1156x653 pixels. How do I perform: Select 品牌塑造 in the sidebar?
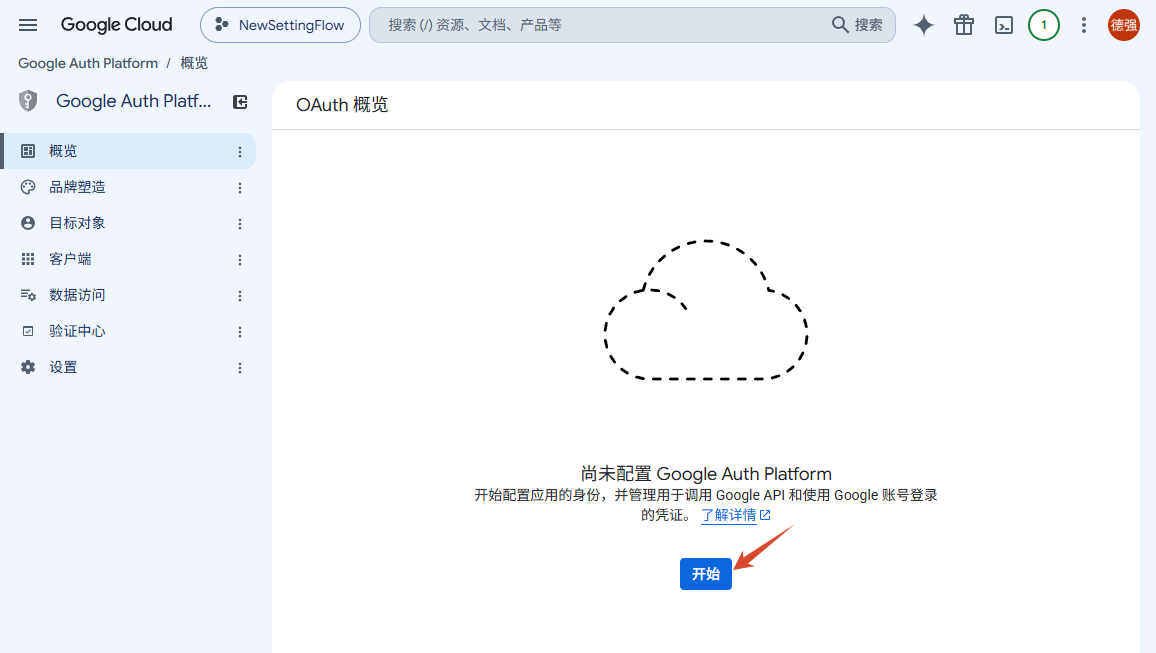[128, 187]
